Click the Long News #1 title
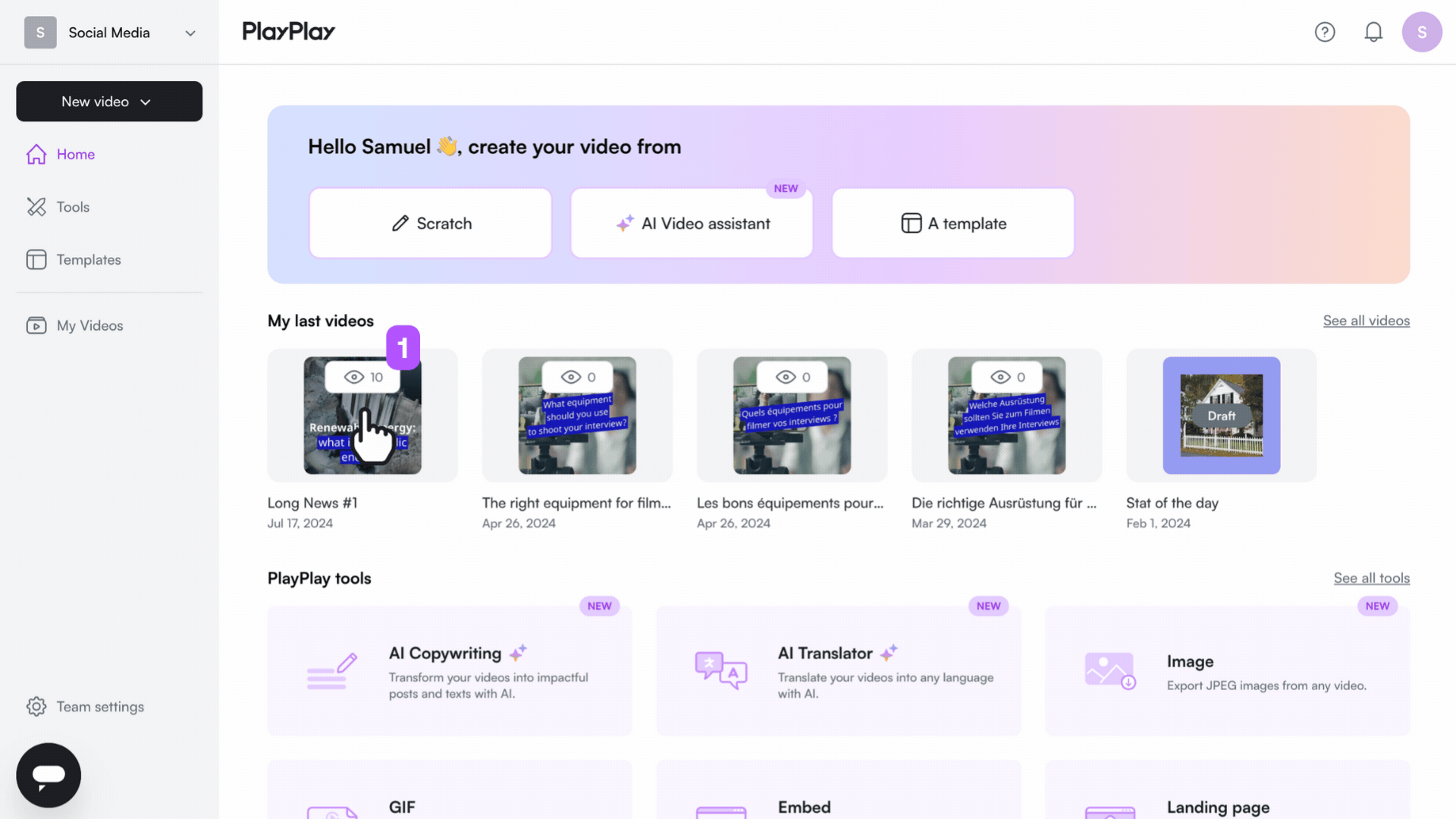 click(x=312, y=503)
